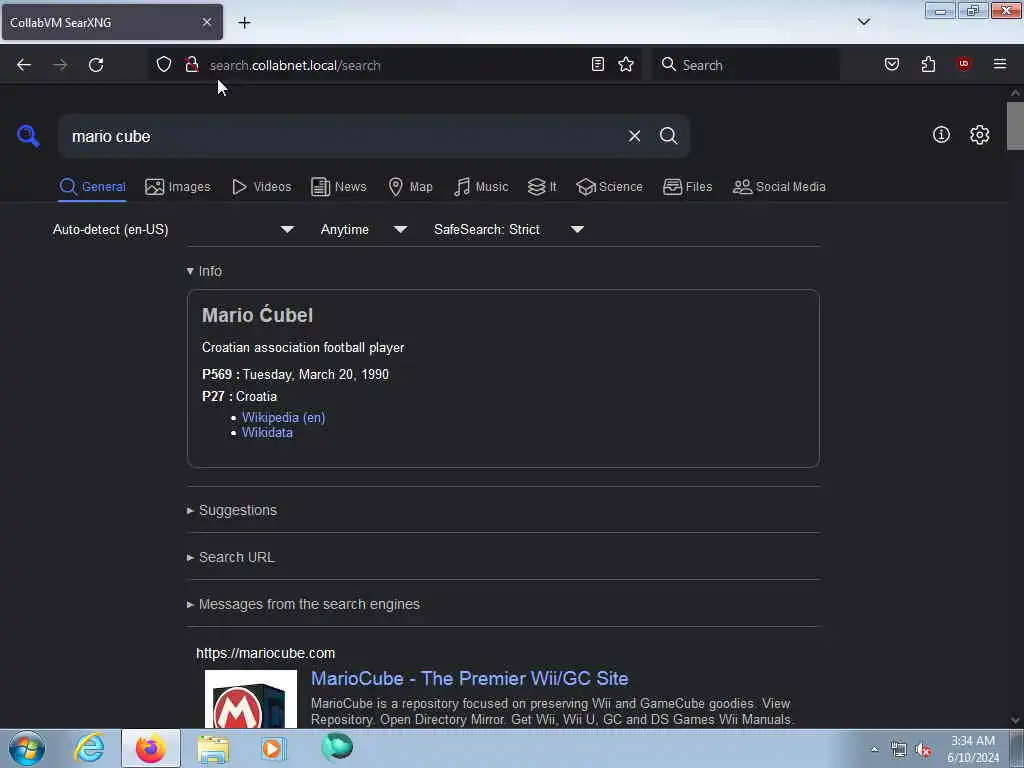This screenshot has width=1024, height=768.
Task: Click the MarioCube result thumbnail
Action: point(251,699)
